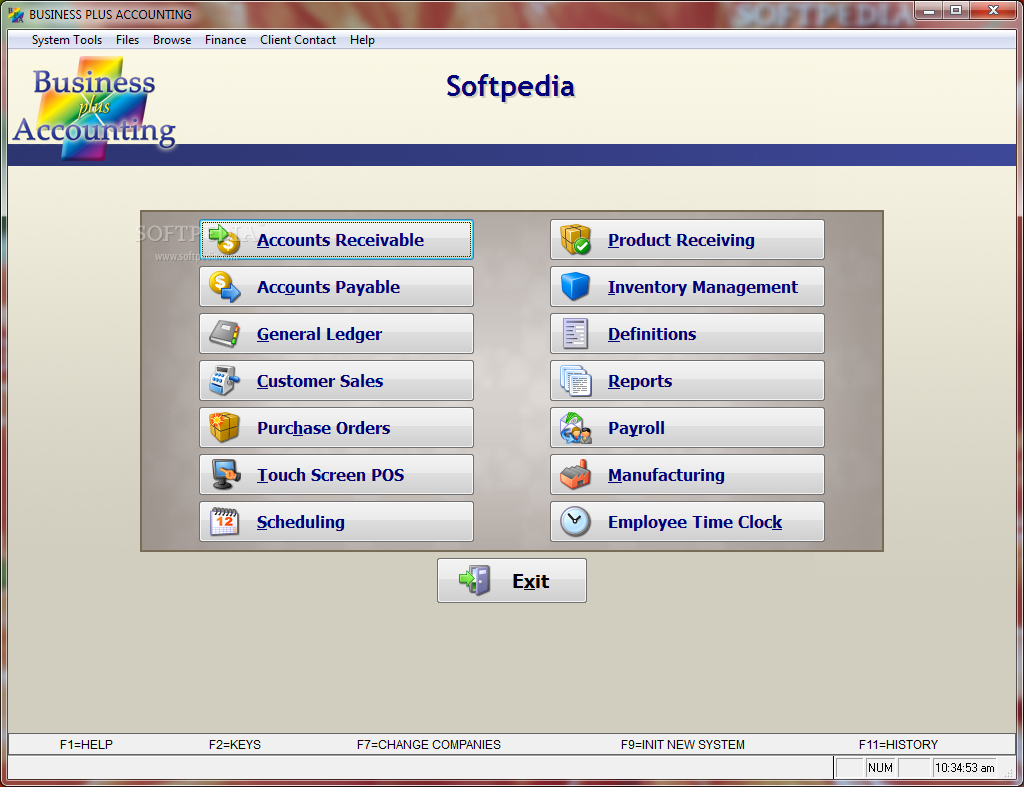Click F1=HELP in the function key bar
Image resolution: width=1024 pixels, height=787 pixels.
(86, 745)
